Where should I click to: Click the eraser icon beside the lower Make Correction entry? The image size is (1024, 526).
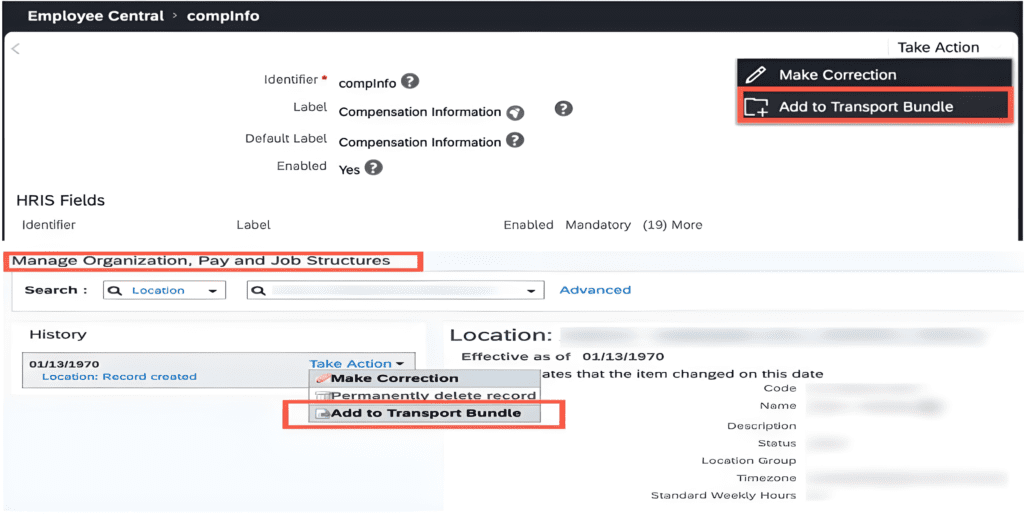click(x=322, y=378)
